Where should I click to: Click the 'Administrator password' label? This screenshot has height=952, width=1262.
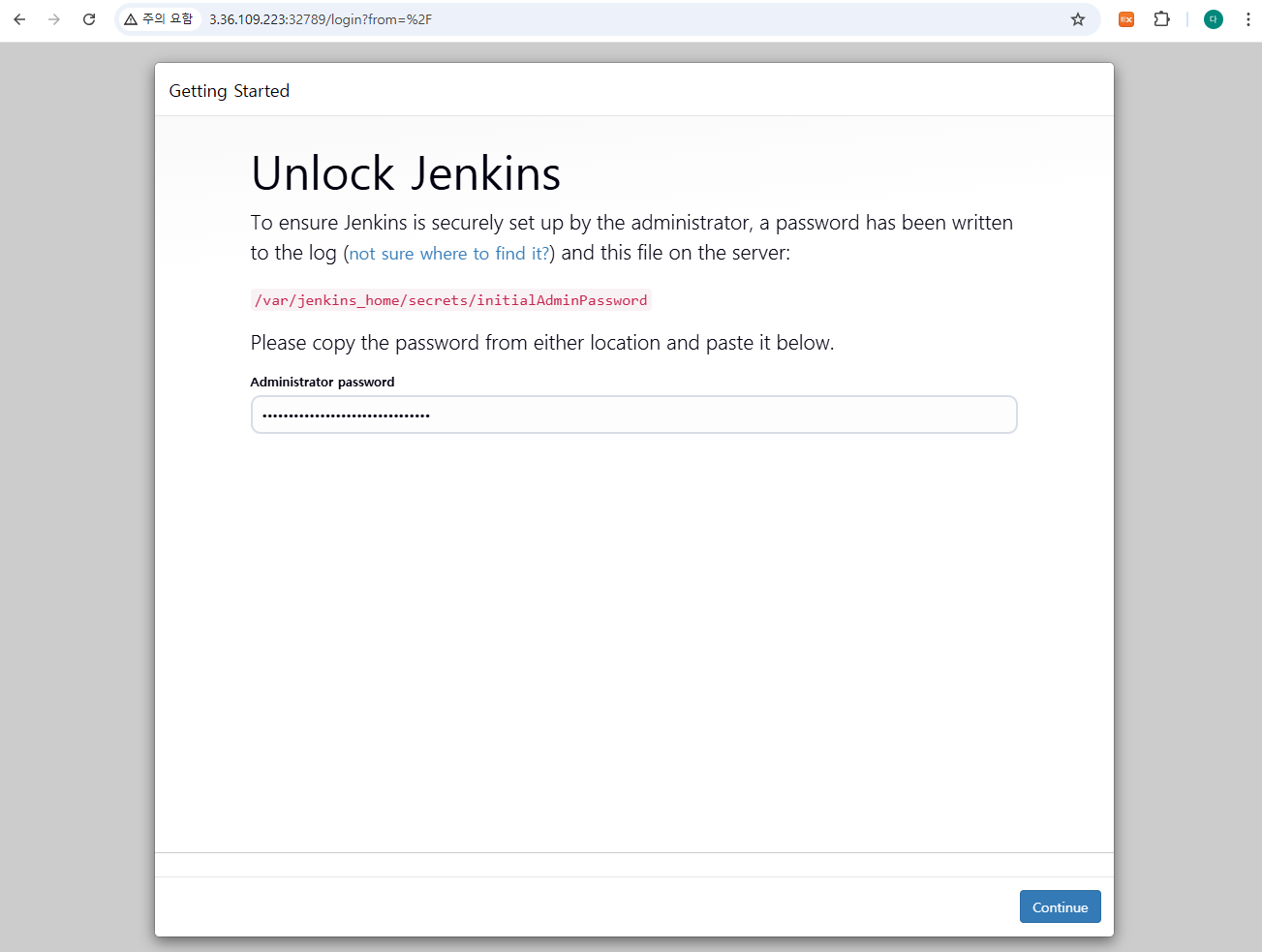tap(323, 382)
